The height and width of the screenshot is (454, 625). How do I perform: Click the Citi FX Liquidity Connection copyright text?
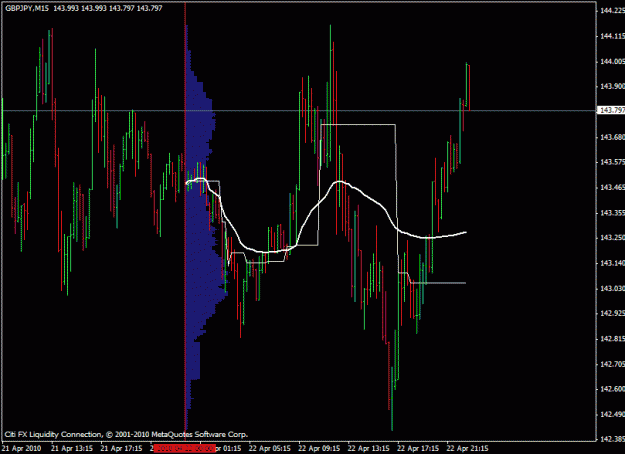[x=126, y=434]
